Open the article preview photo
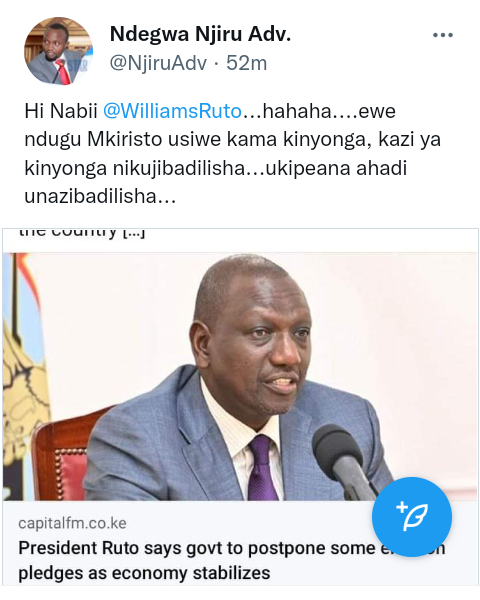Screen dimensions: 480x600 click(x=240, y=377)
